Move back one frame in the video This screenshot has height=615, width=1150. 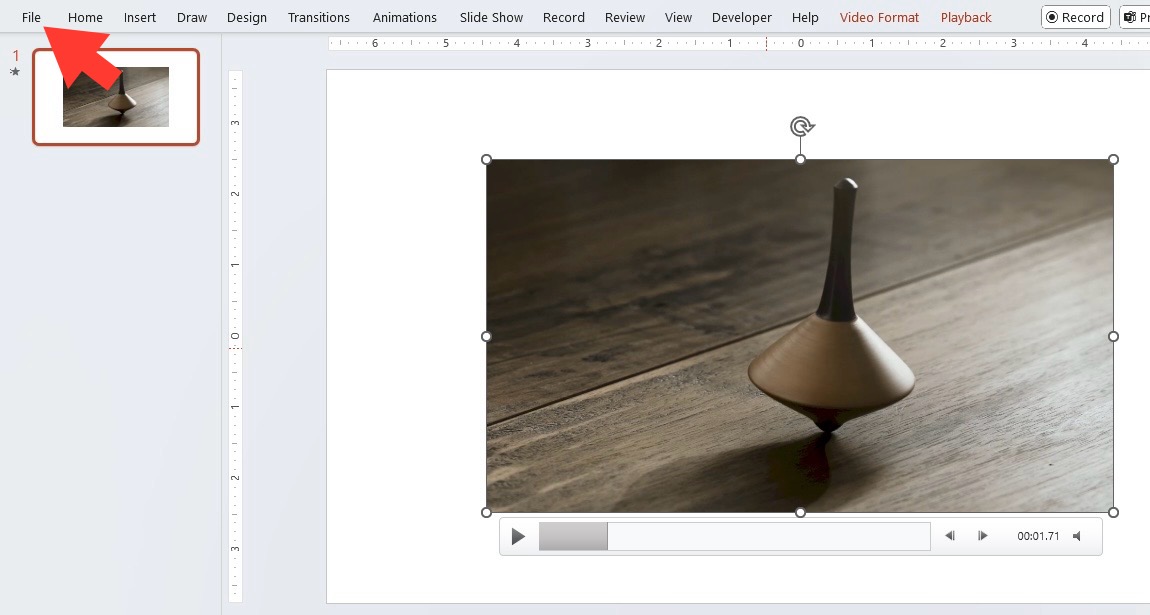[x=950, y=536]
